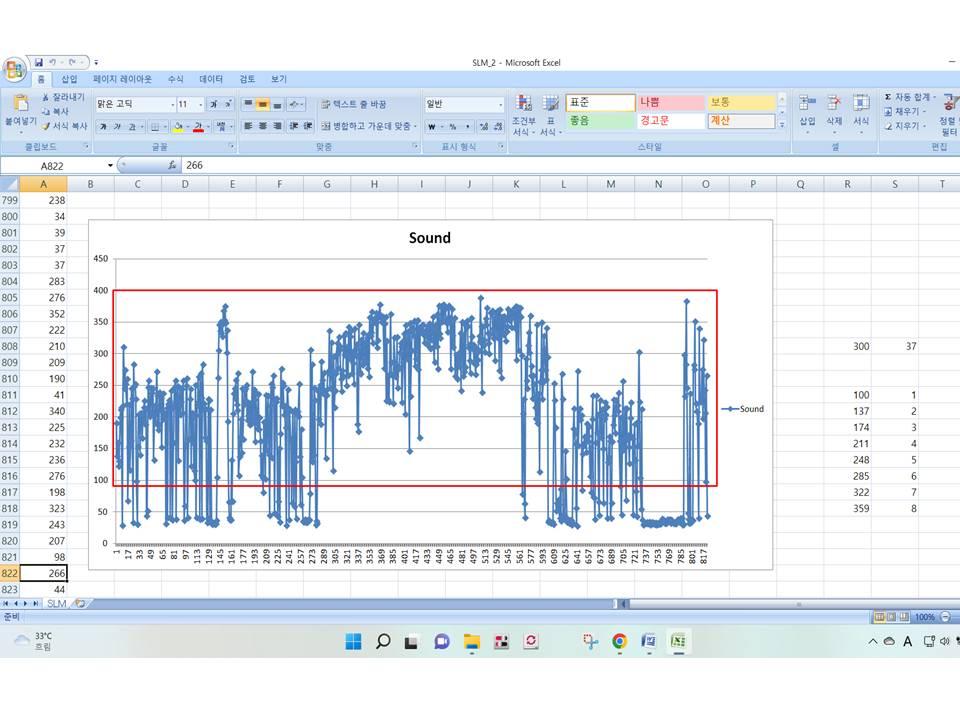960x720 pixels.
Task: Toggle italic formatting
Action: point(117,127)
